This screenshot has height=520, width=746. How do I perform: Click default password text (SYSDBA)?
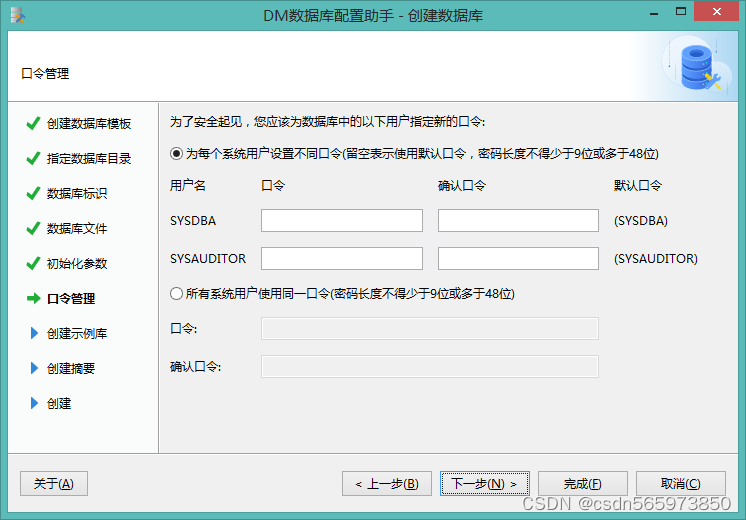641,221
